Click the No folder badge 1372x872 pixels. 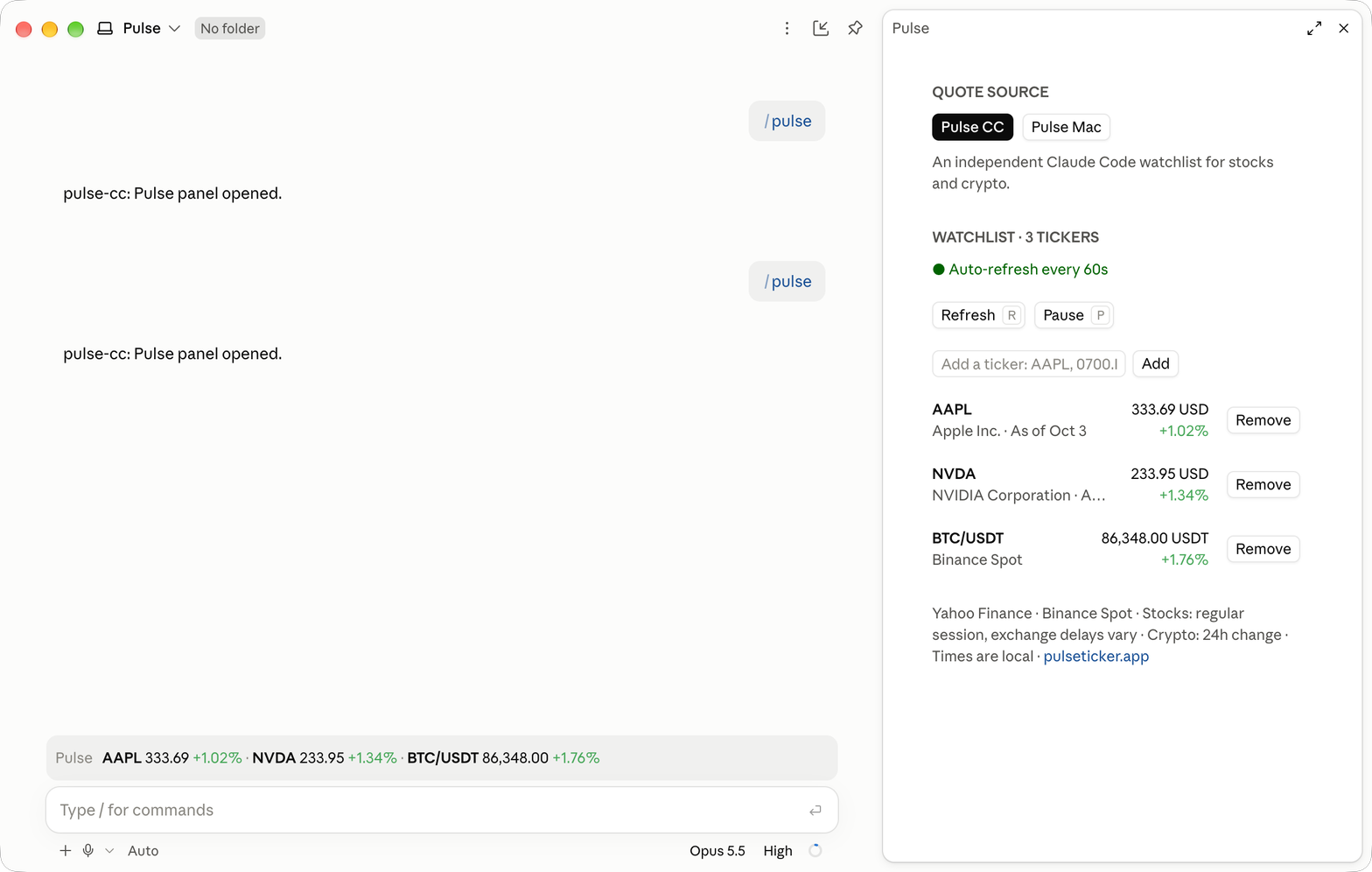pos(230,28)
